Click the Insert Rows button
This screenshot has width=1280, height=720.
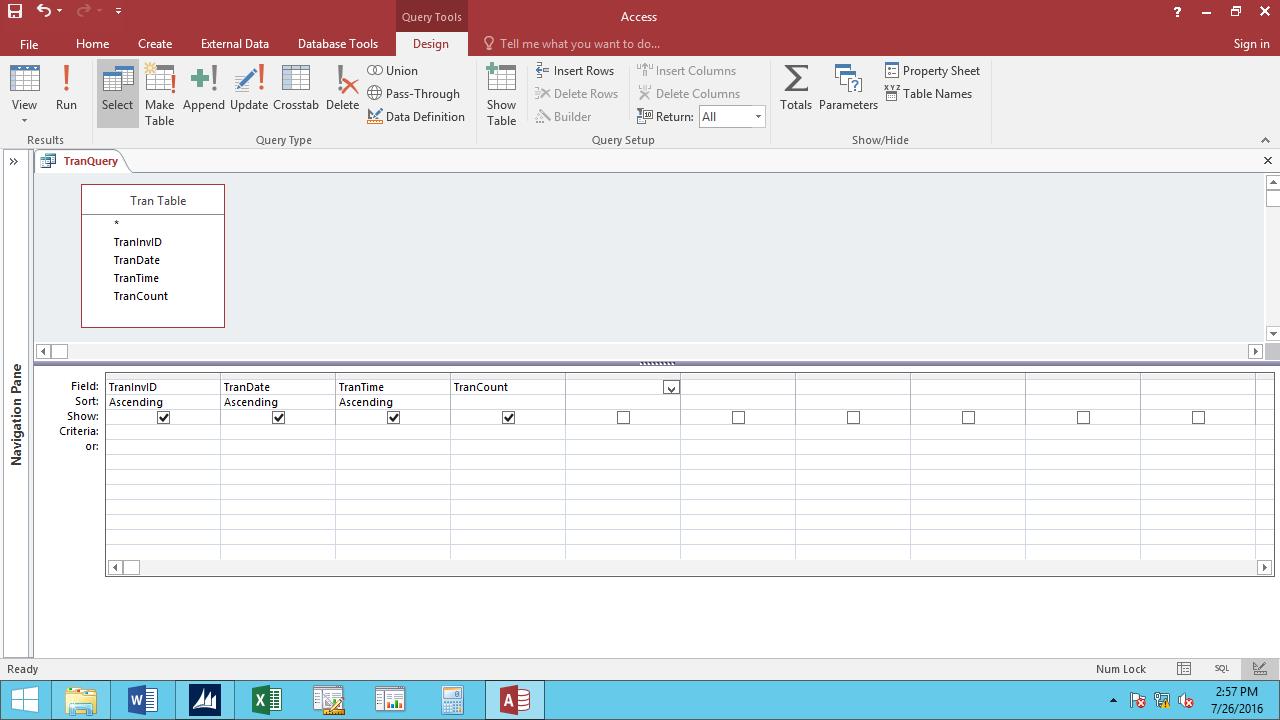coord(575,71)
